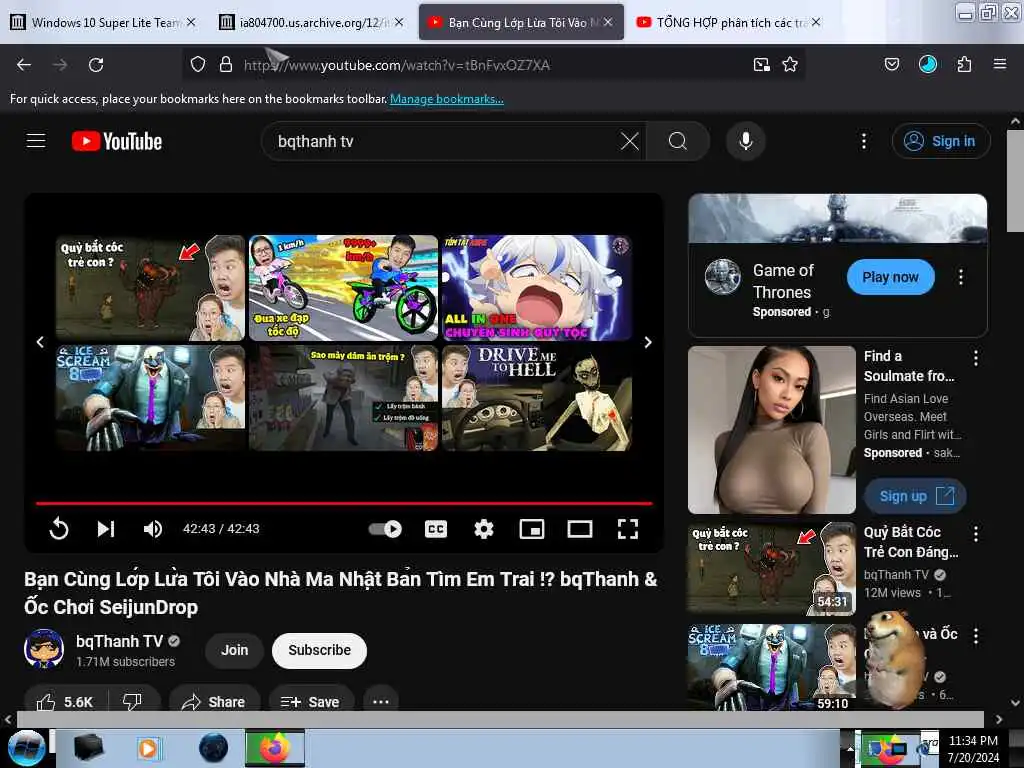The image size is (1024, 768).
Task: Open options for Ice Scream 8 sidebar video
Action: [976, 636]
